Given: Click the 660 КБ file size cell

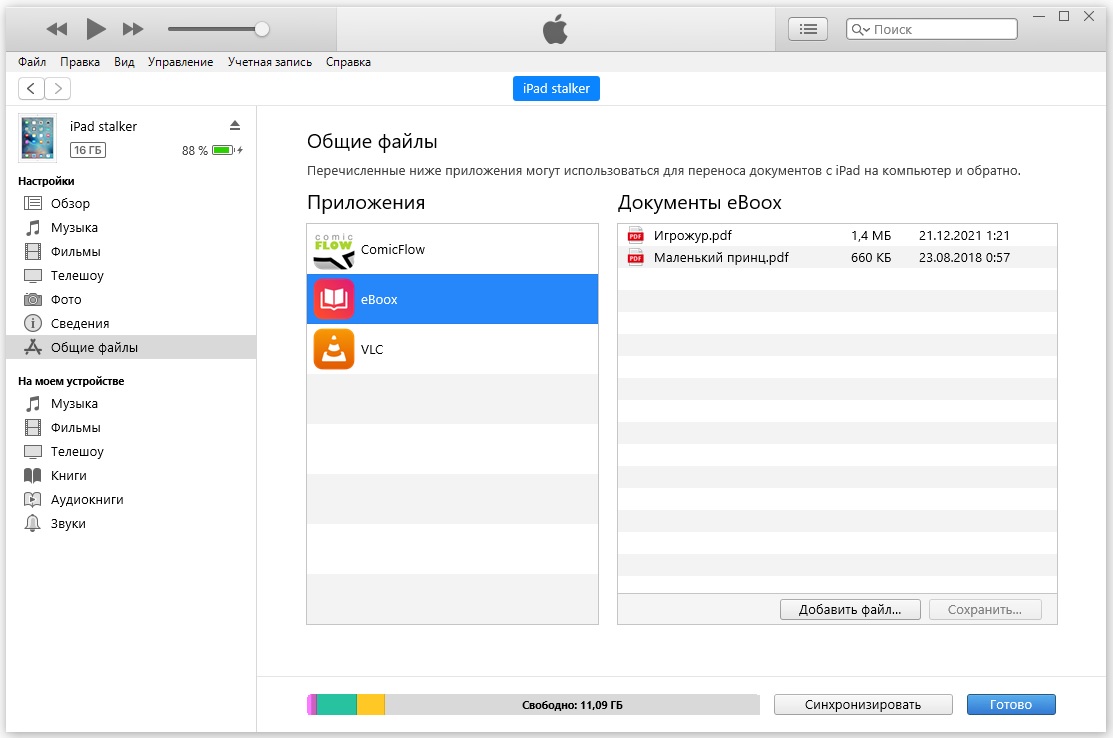Looking at the screenshot, I should click(871, 258).
